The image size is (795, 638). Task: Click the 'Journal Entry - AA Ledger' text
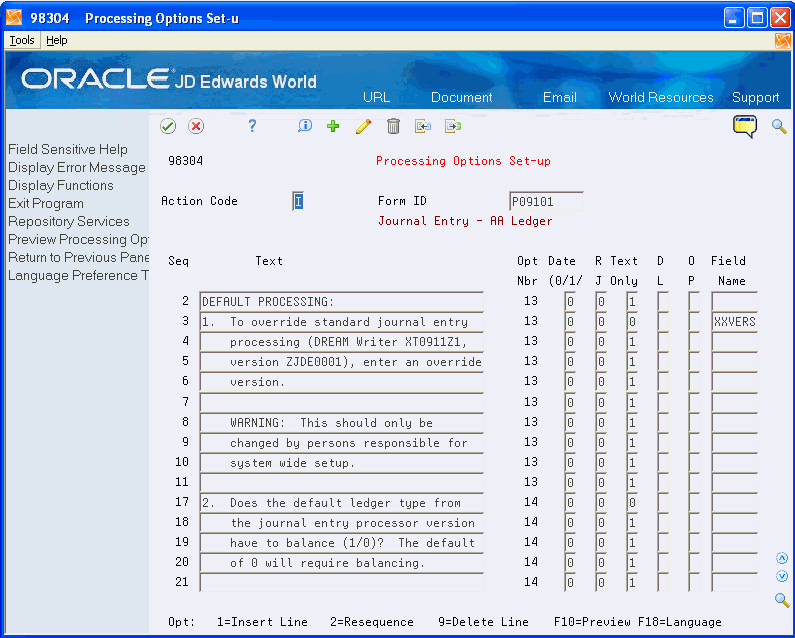[x=465, y=221]
